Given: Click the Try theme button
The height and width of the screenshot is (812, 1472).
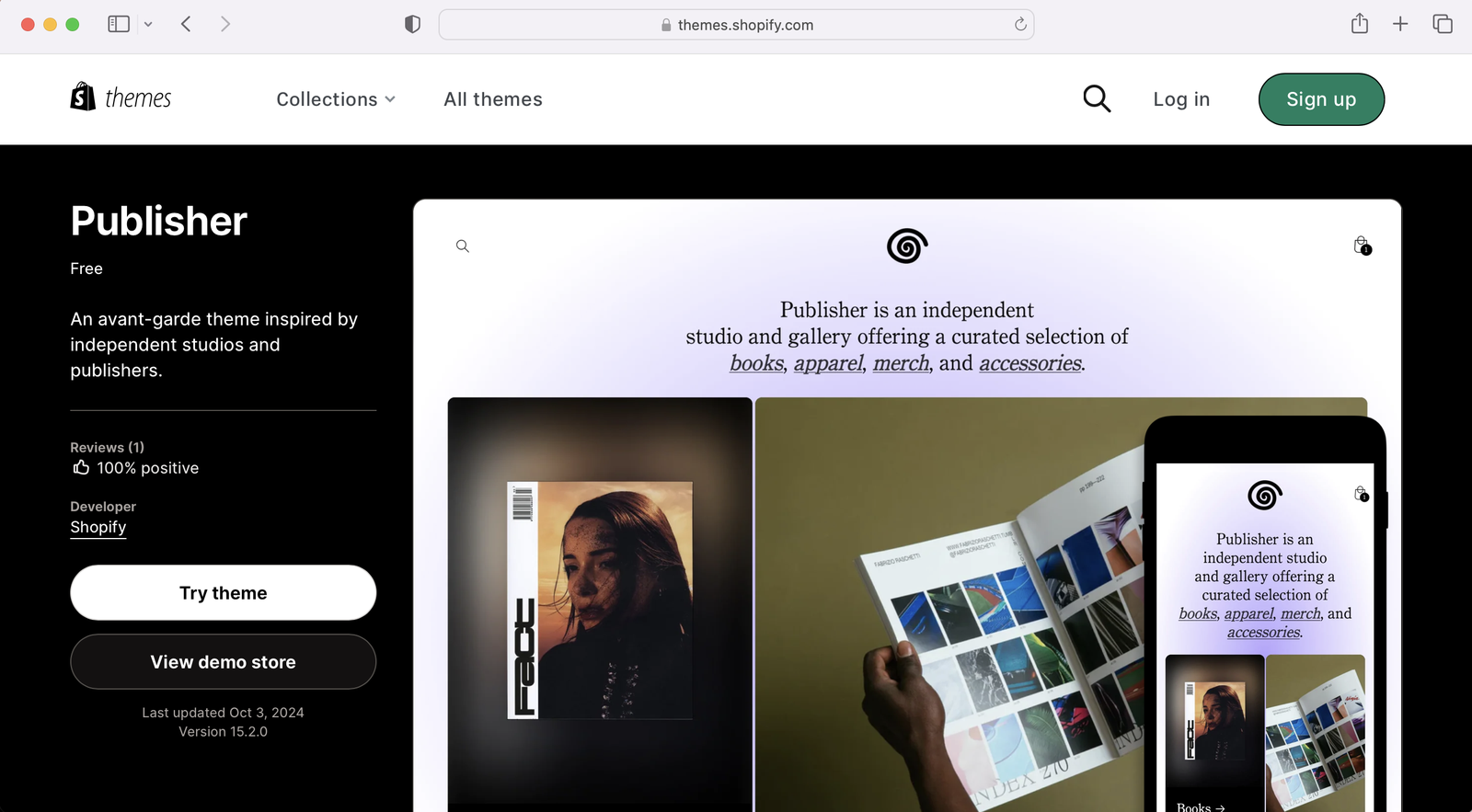Looking at the screenshot, I should pos(224,593).
